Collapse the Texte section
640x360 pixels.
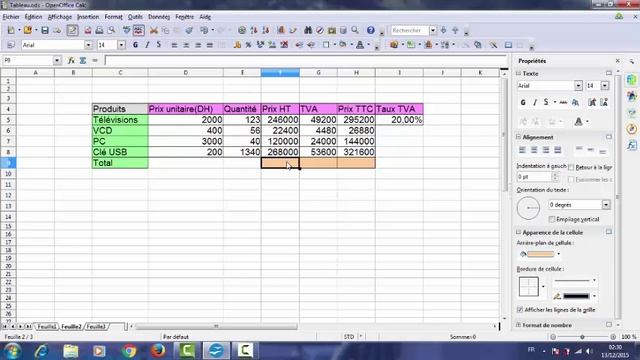point(519,73)
